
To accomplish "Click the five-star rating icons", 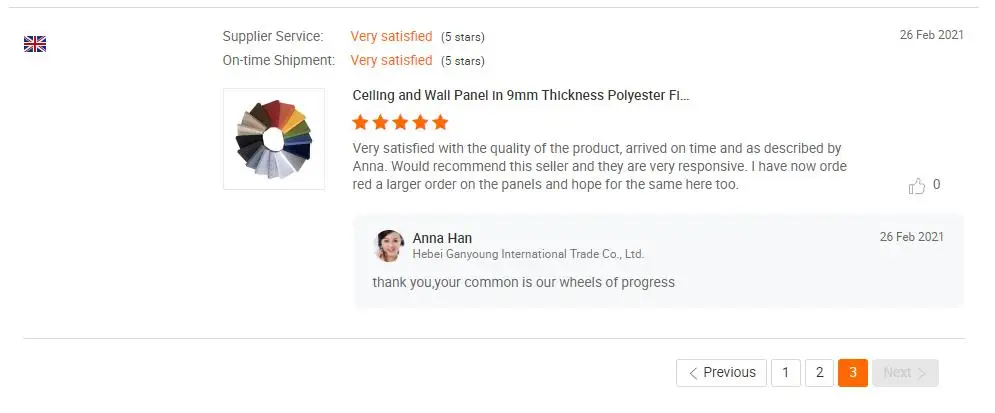I will pyautogui.click(x=400, y=123).
